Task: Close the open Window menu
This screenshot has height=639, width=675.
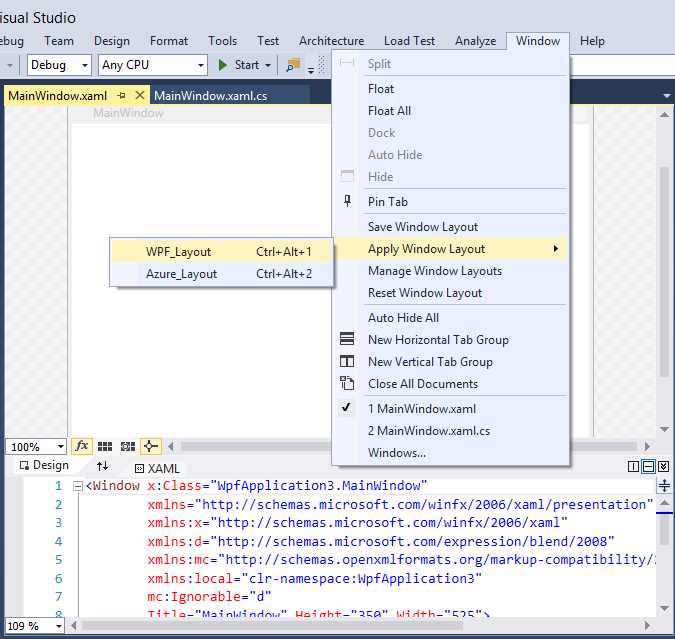Action: pos(538,41)
